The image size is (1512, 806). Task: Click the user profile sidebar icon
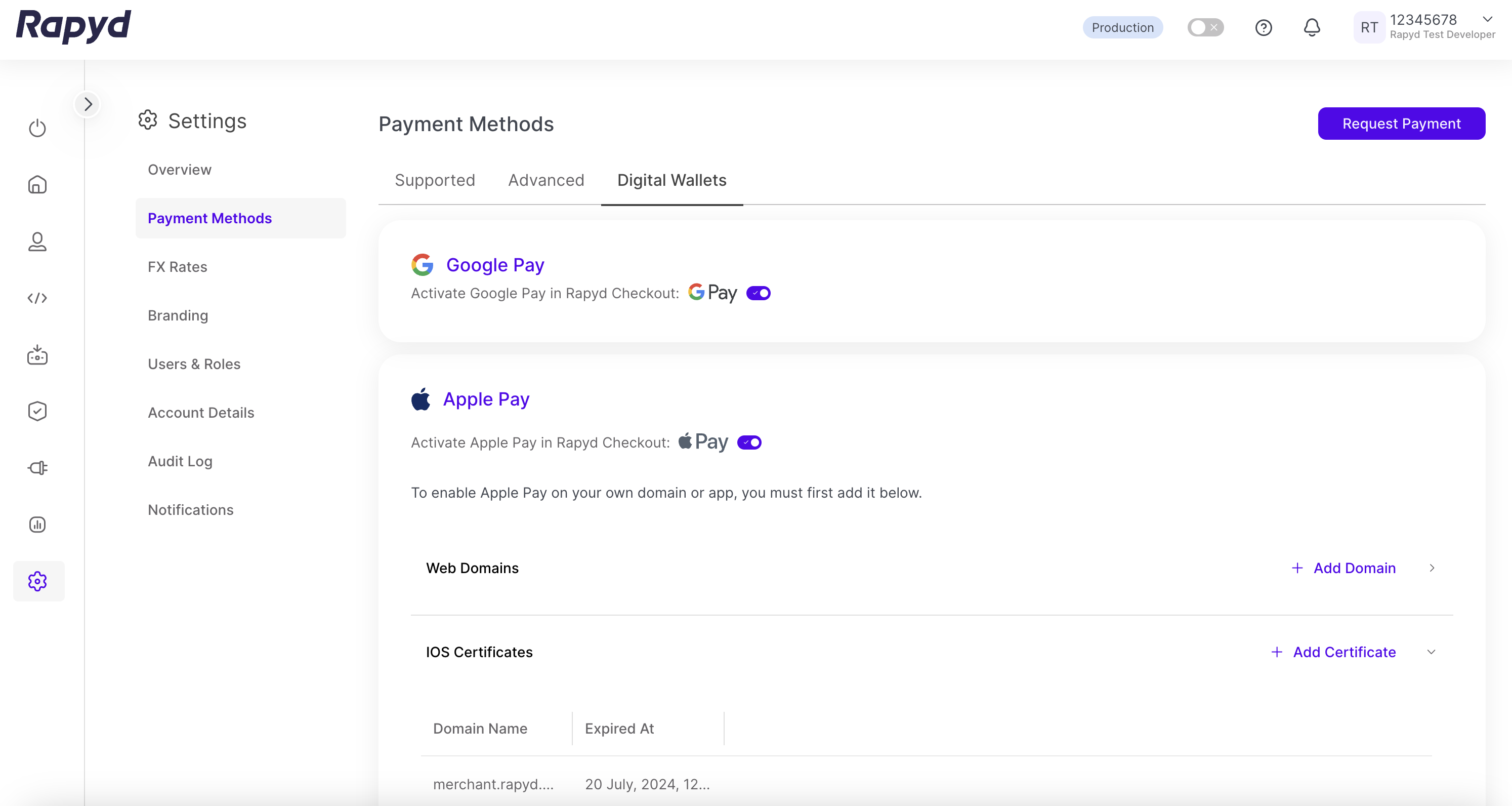pyautogui.click(x=37, y=241)
